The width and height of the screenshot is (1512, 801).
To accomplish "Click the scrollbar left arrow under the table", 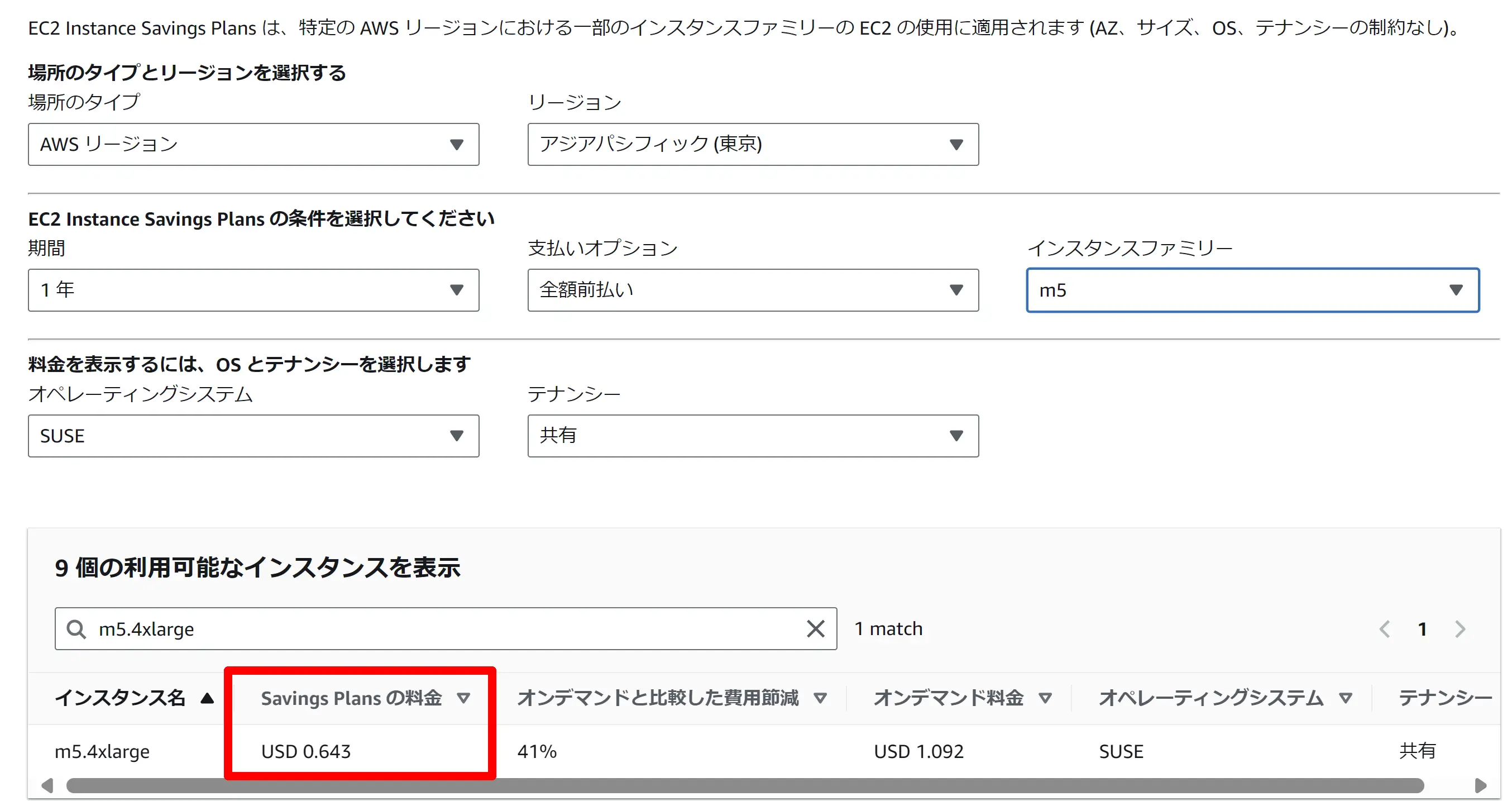I will pyautogui.click(x=47, y=785).
